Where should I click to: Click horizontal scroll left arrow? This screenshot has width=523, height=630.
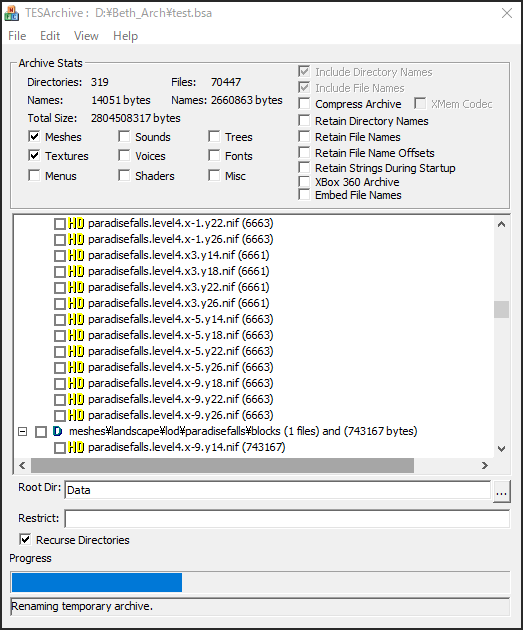[22, 465]
